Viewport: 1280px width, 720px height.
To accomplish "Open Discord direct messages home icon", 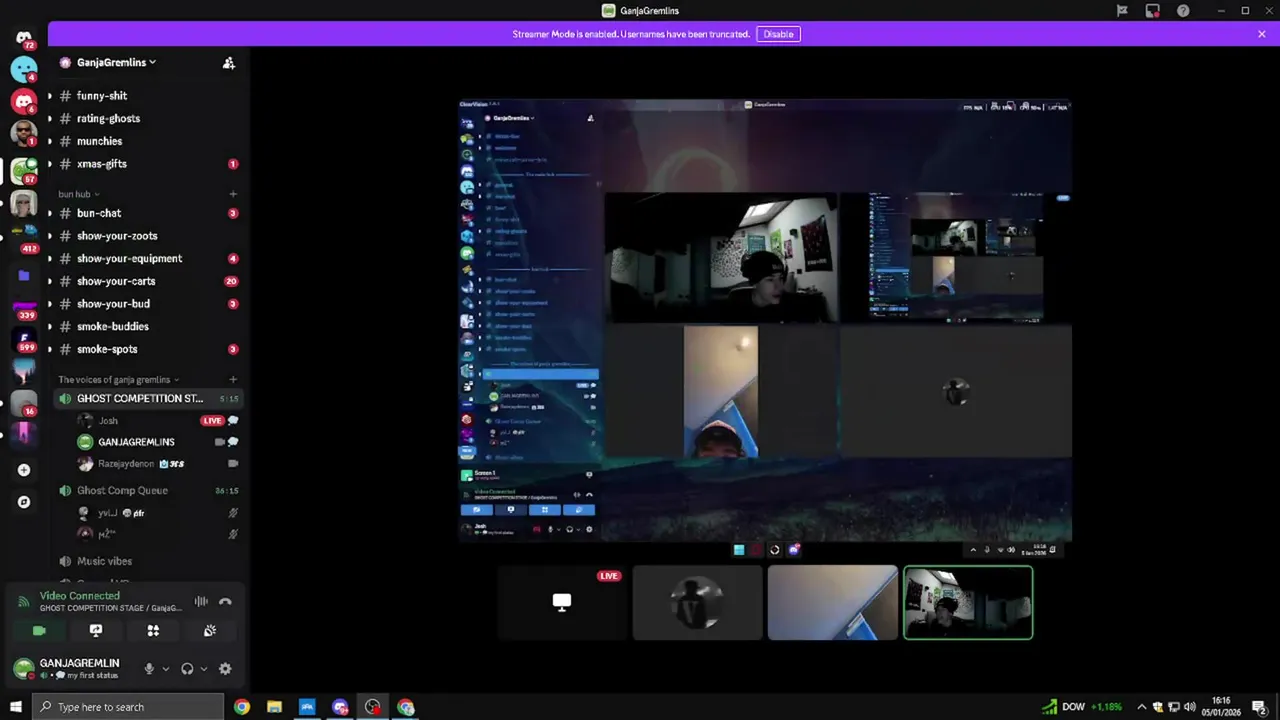I will point(24,38).
